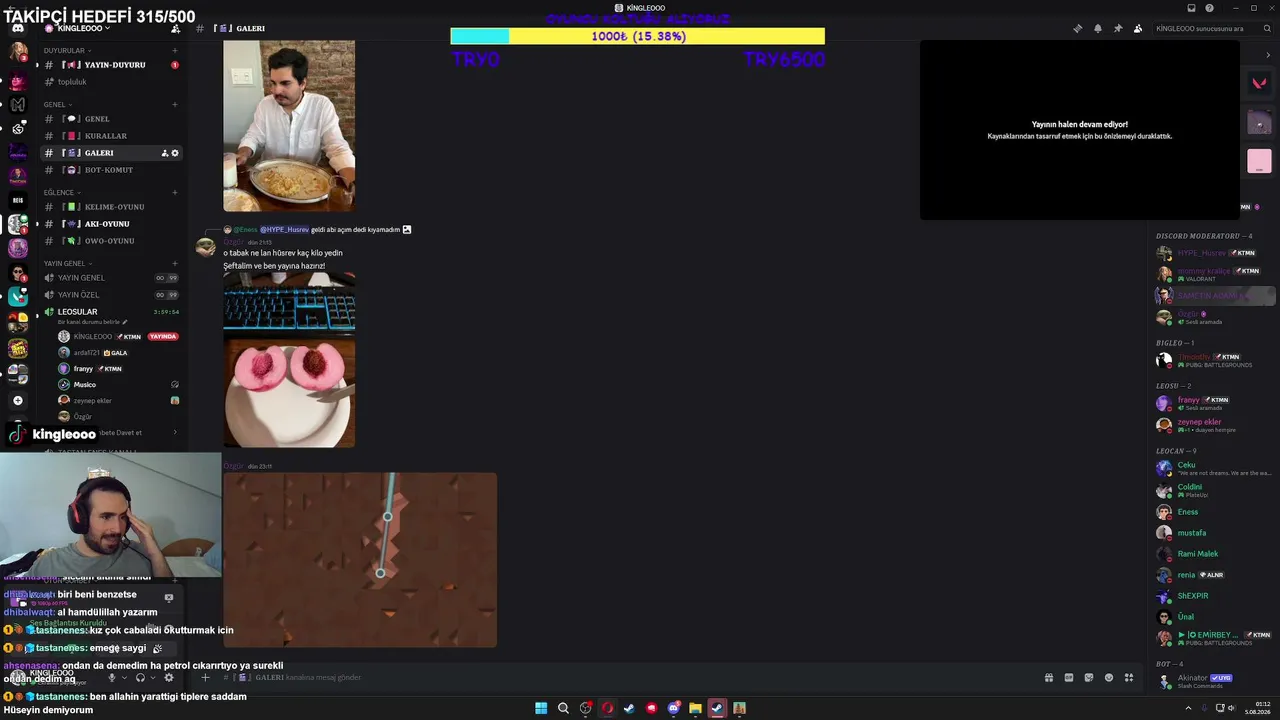This screenshot has width=1280, height=720.
Task: Open user settings gear in user panel
Action: (x=168, y=678)
